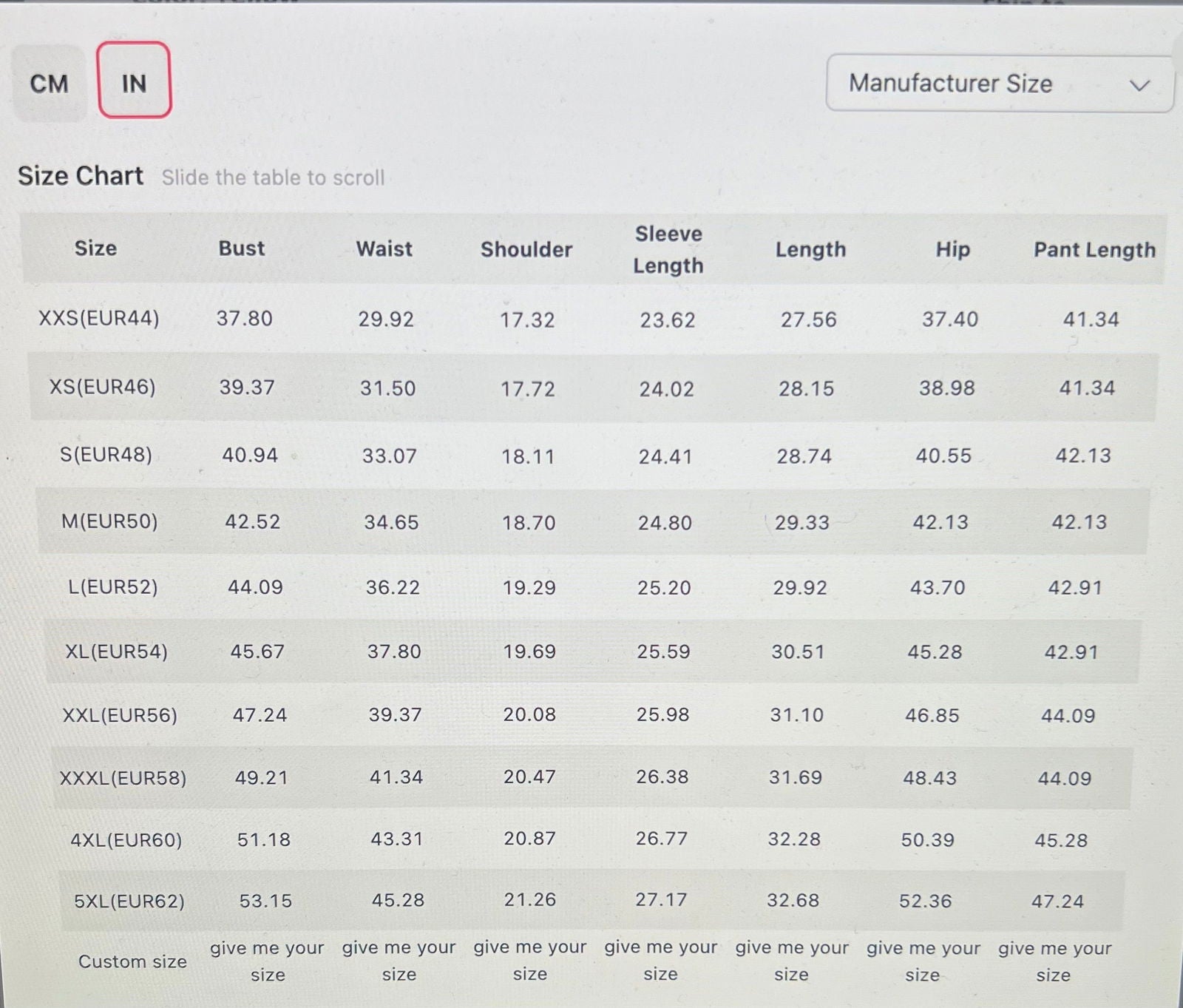The image size is (1183, 1008).
Task: Click the Sleeve Length column header
Action: tap(668, 250)
